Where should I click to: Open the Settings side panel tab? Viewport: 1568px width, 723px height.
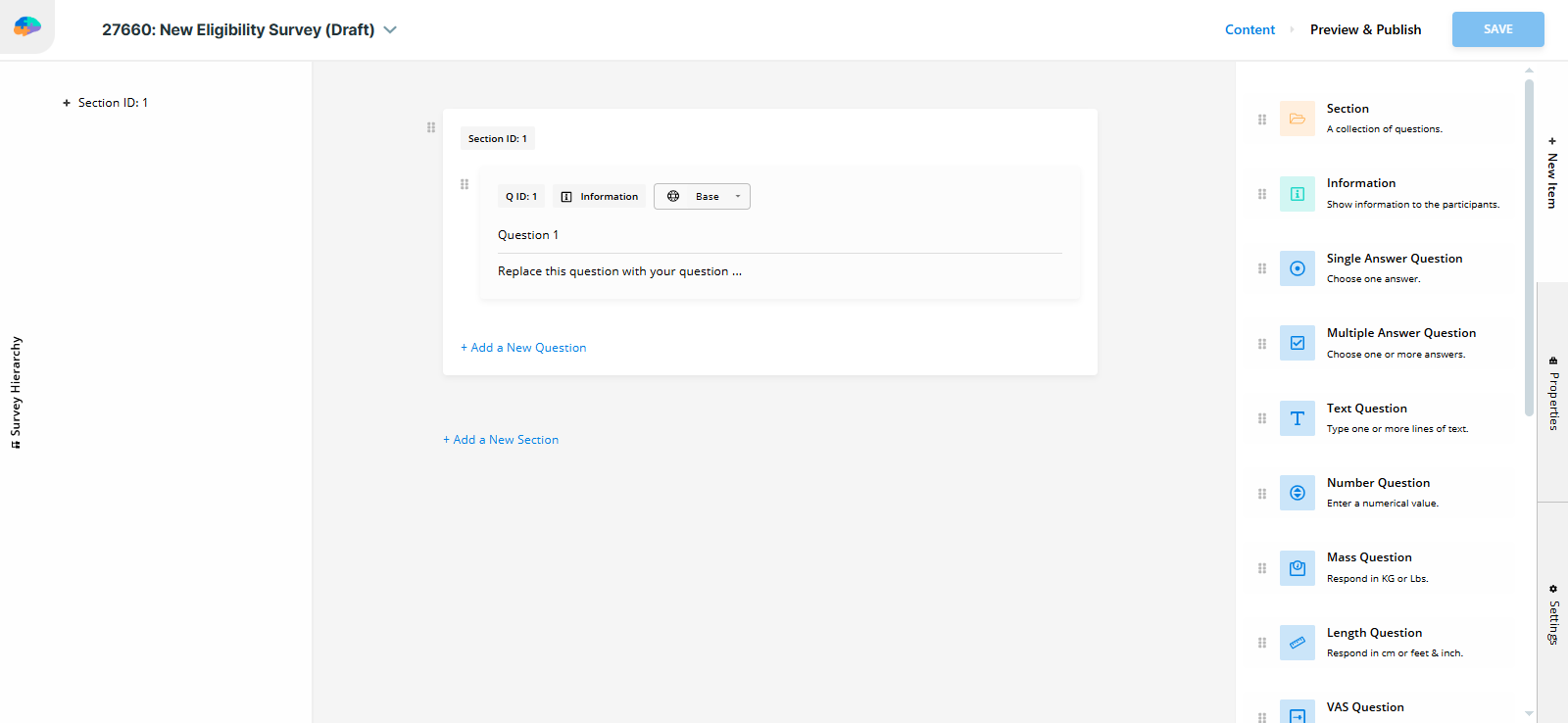(x=1553, y=615)
